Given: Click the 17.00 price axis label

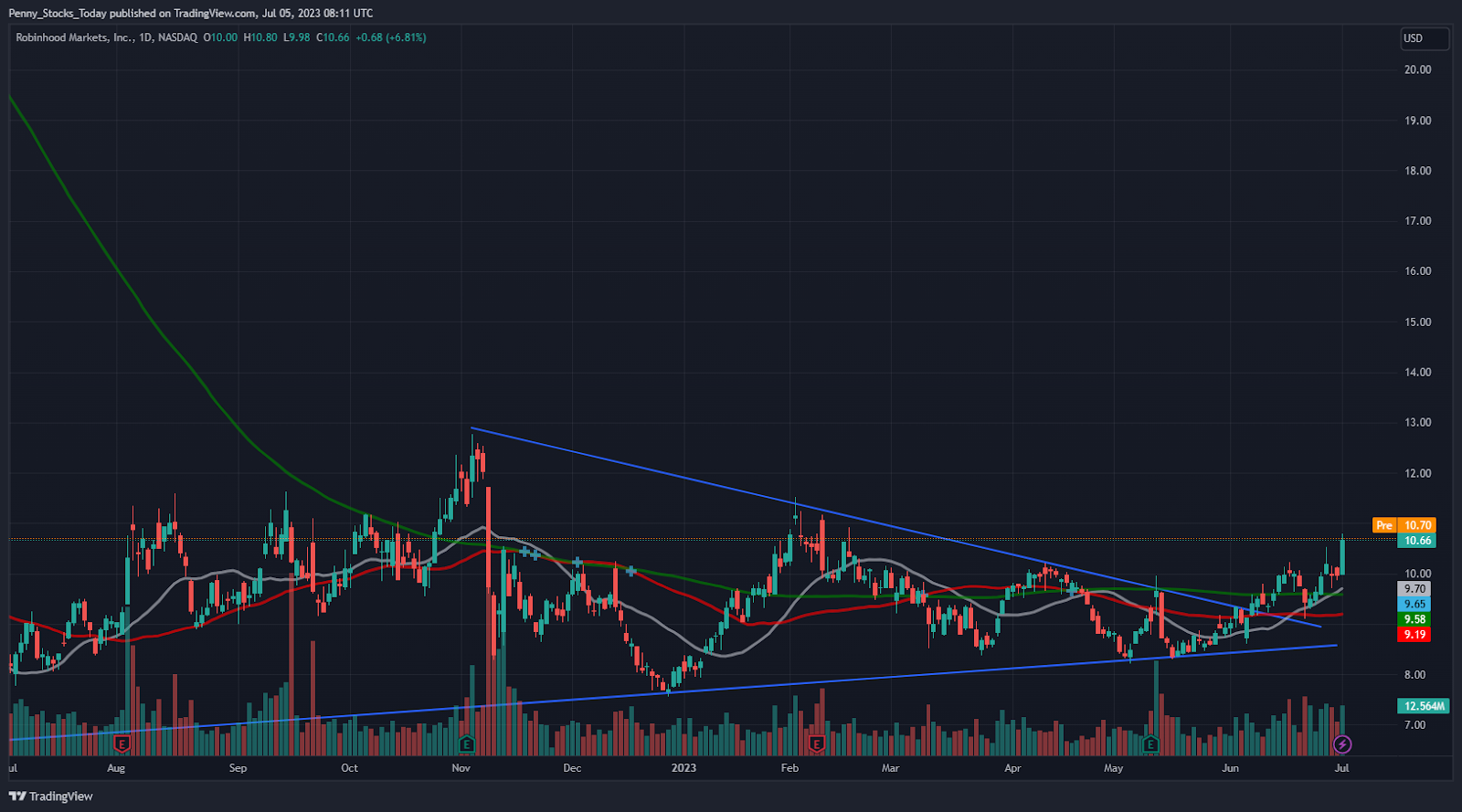Looking at the screenshot, I should [1417, 221].
